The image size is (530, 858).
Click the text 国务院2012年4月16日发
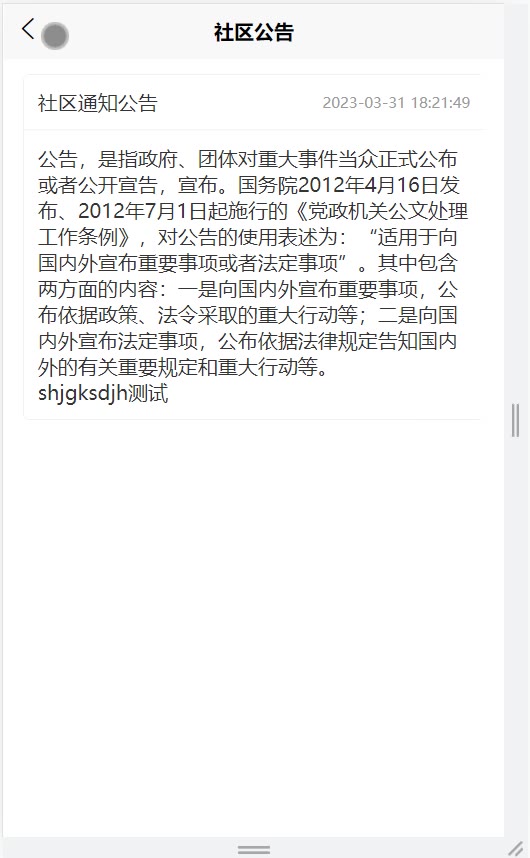tap(348, 185)
